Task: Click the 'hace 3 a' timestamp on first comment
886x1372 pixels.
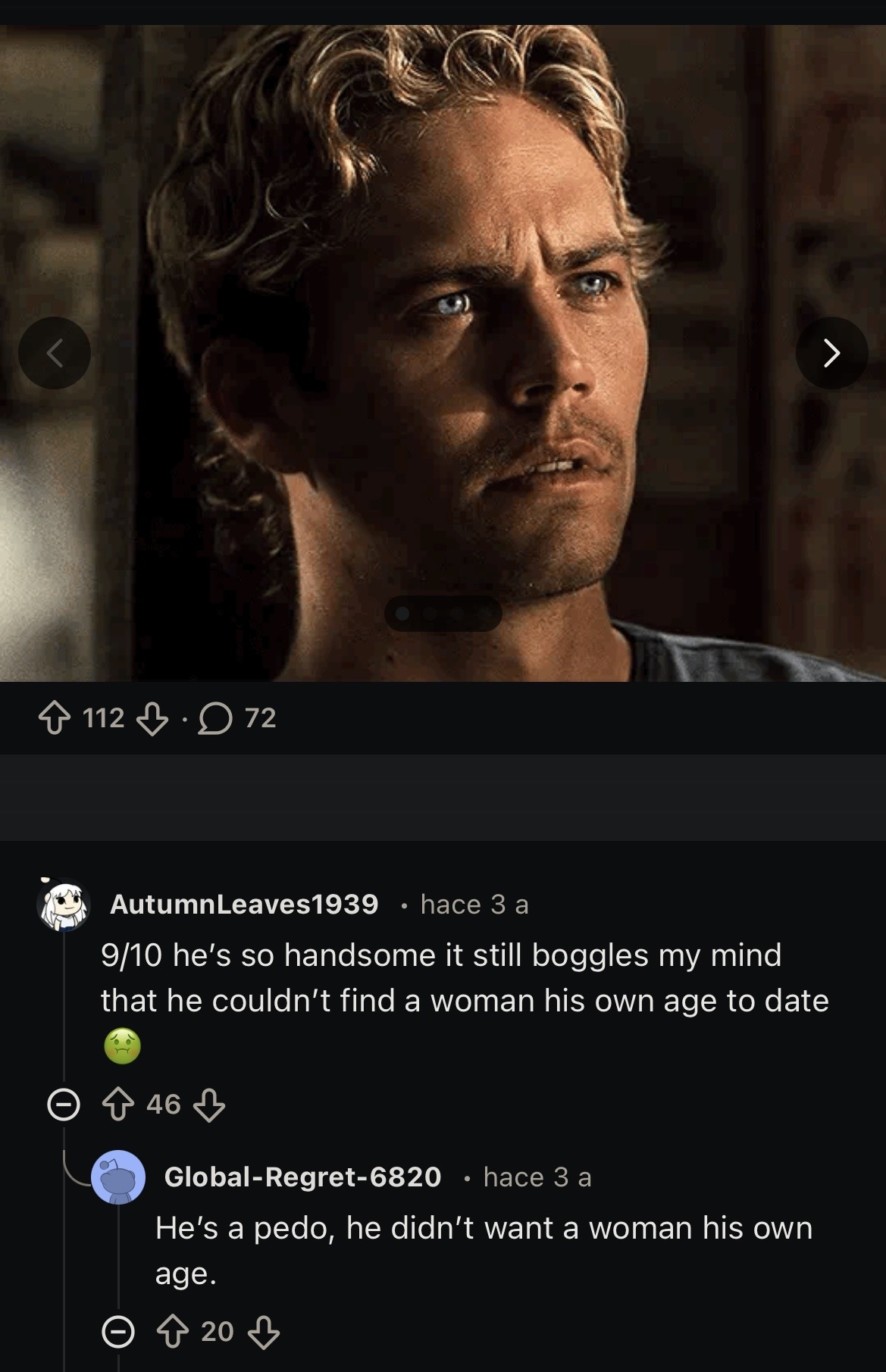Action: pos(474,904)
